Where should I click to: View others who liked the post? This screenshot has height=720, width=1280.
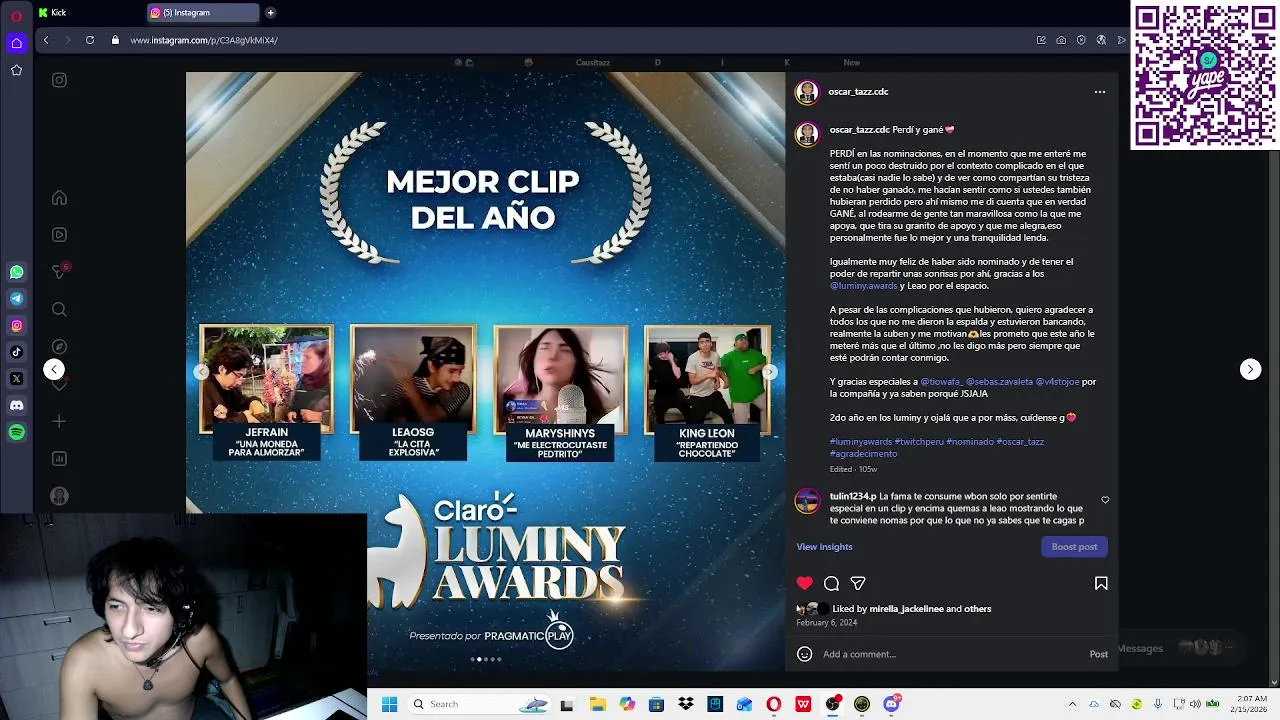tap(977, 609)
